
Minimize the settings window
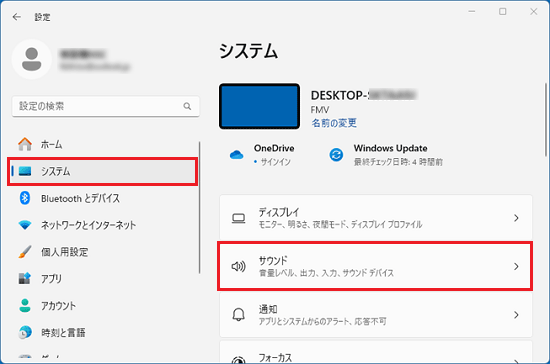point(472,12)
